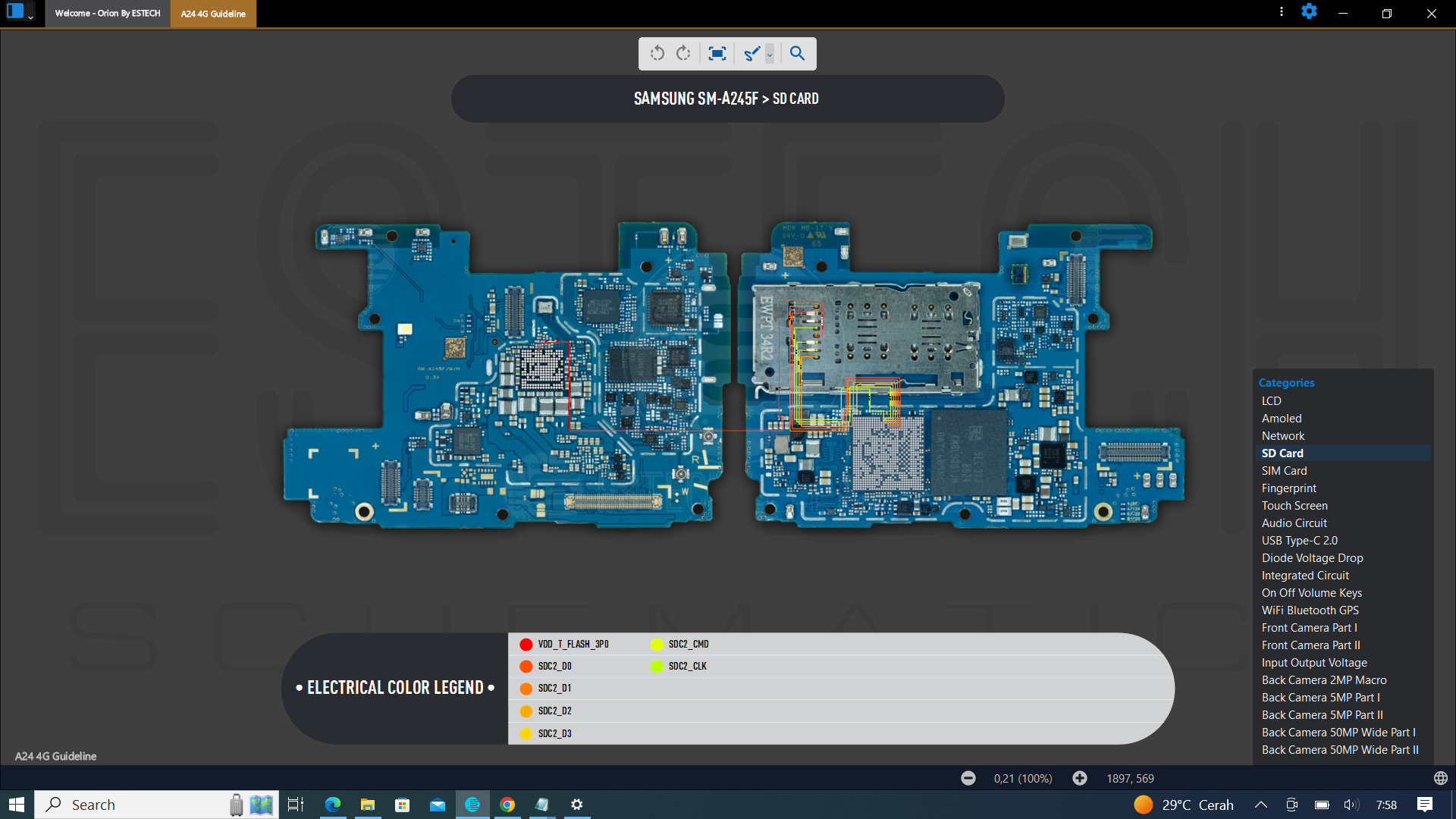The width and height of the screenshot is (1456, 819).
Task: Click the rotate left icon
Action: (657, 53)
